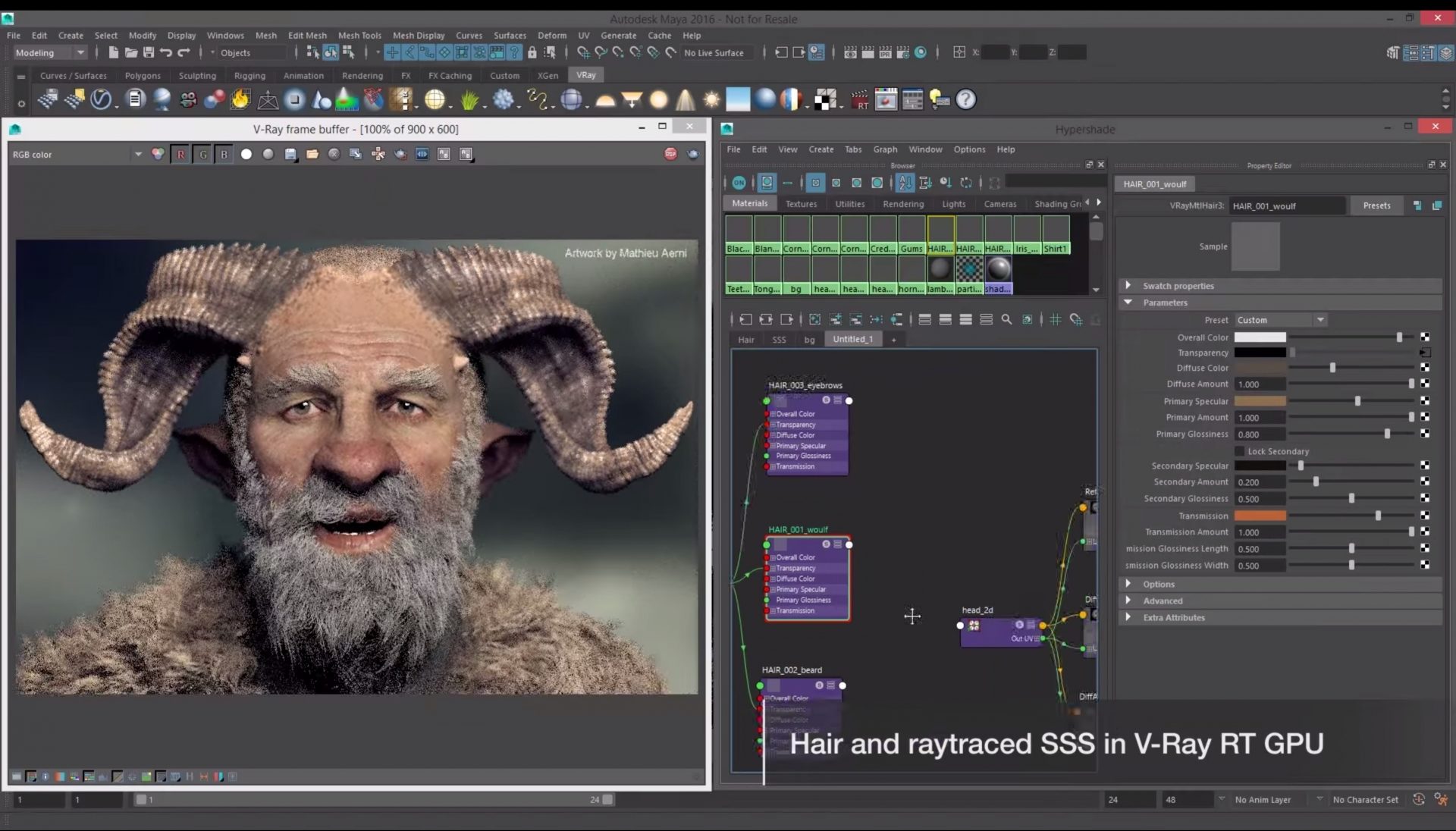Open the Preset Custom dropdown

[1280, 320]
